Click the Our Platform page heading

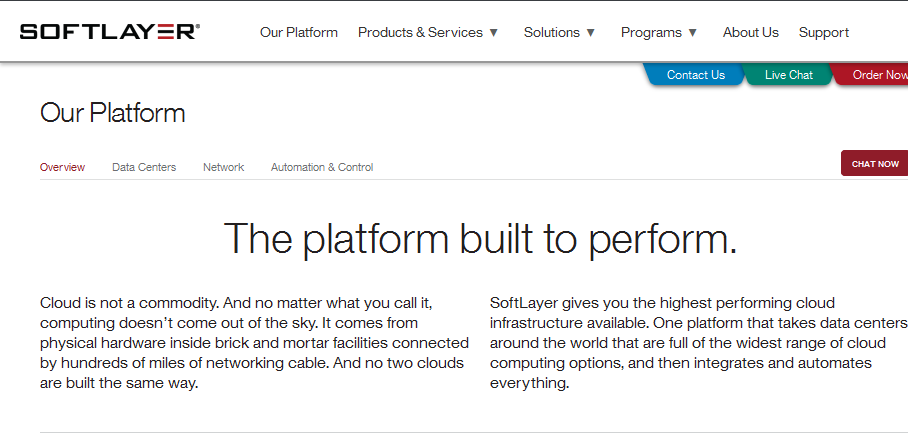[113, 113]
